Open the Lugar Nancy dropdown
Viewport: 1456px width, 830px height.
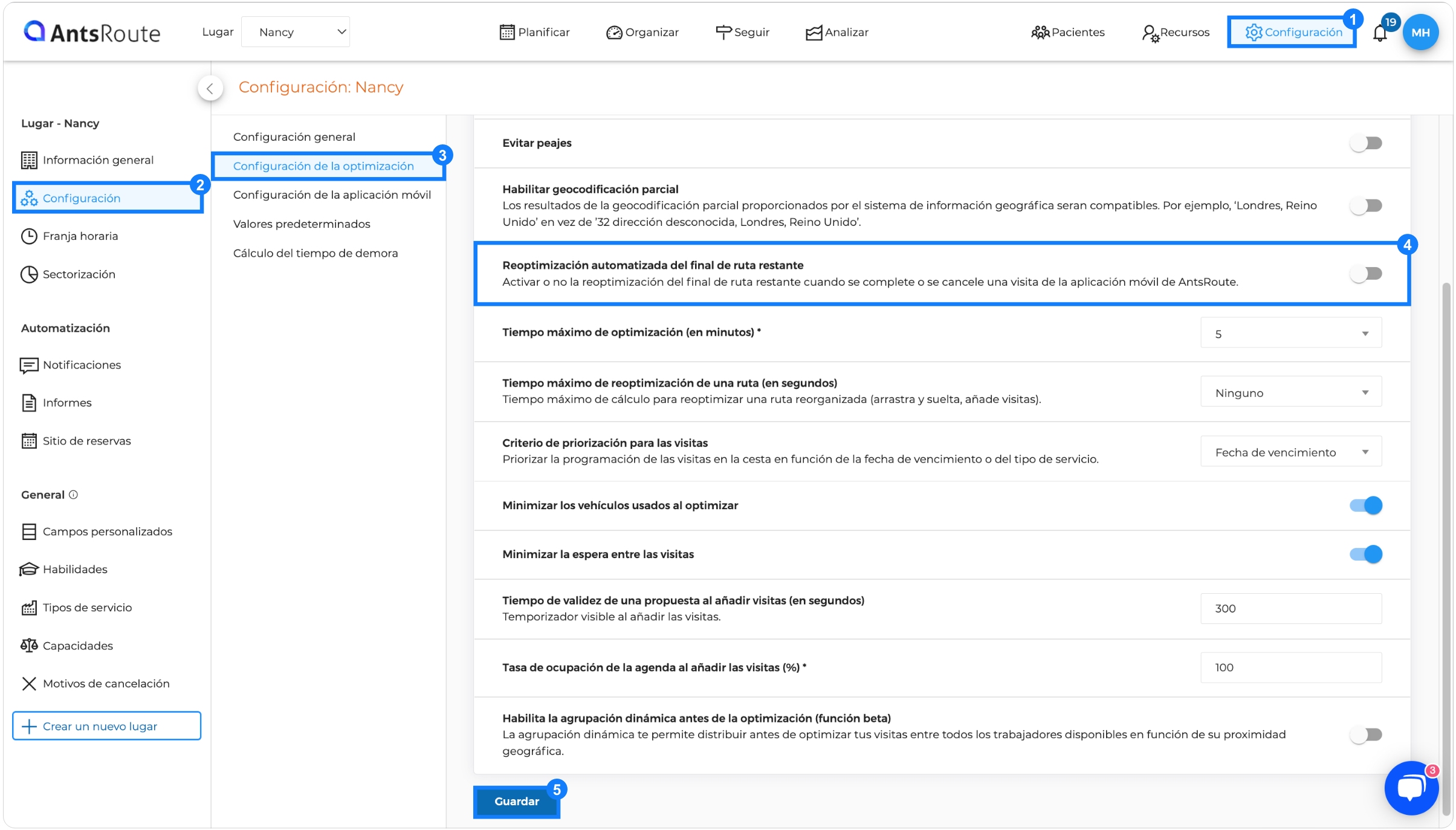[296, 32]
